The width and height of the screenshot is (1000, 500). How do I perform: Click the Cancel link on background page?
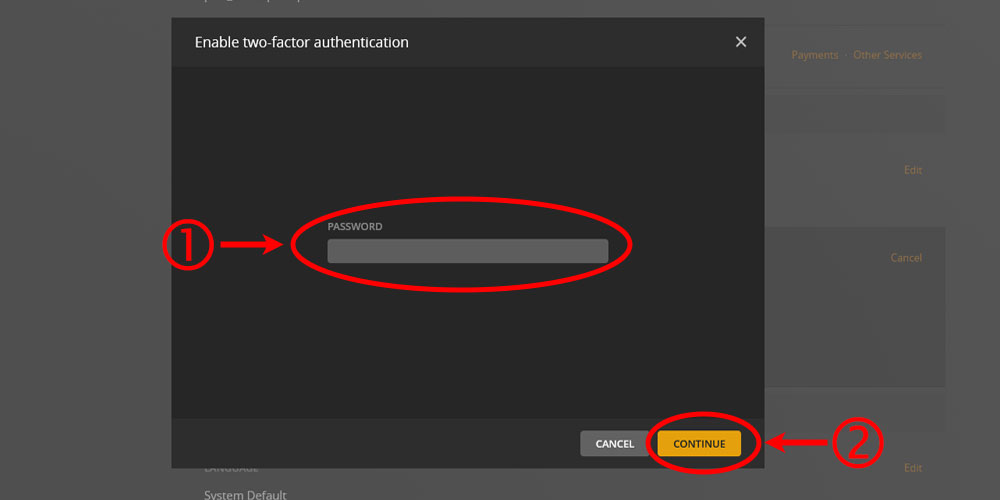tap(906, 258)
